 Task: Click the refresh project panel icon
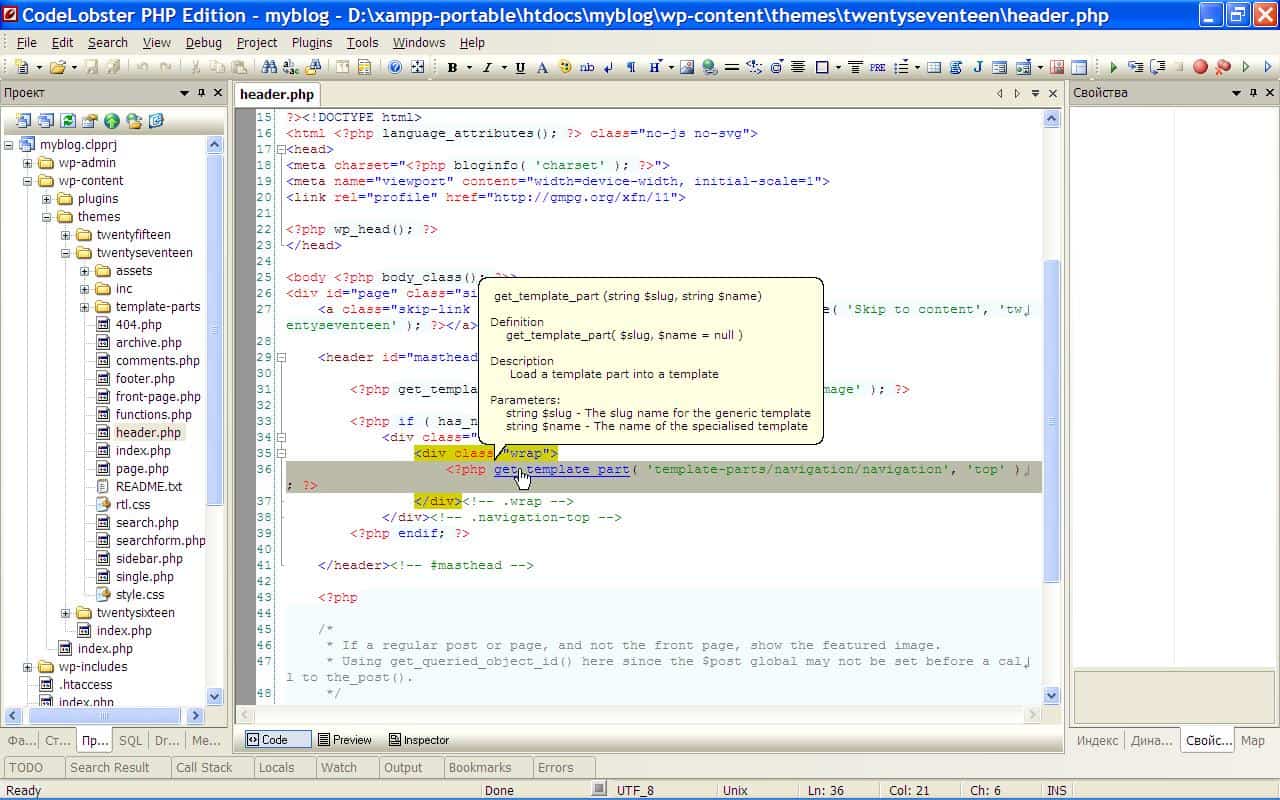67,121
